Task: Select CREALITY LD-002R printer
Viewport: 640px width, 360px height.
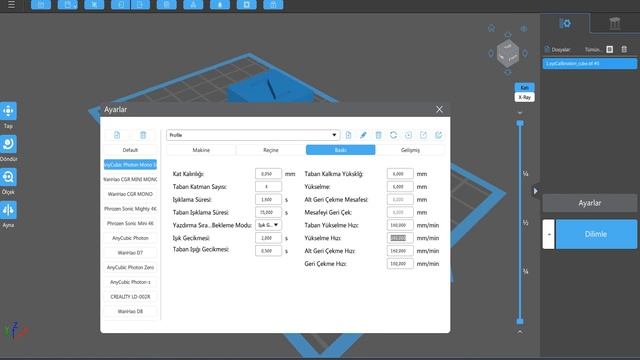Action: pyautogui.click(x=130, y=297)
